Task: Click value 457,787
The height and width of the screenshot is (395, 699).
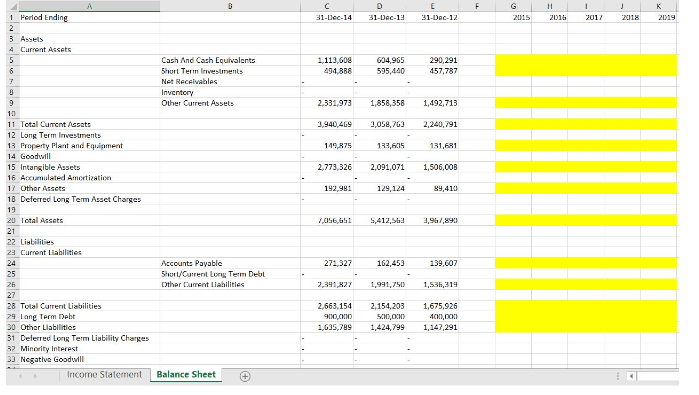Action: point(443,71)
